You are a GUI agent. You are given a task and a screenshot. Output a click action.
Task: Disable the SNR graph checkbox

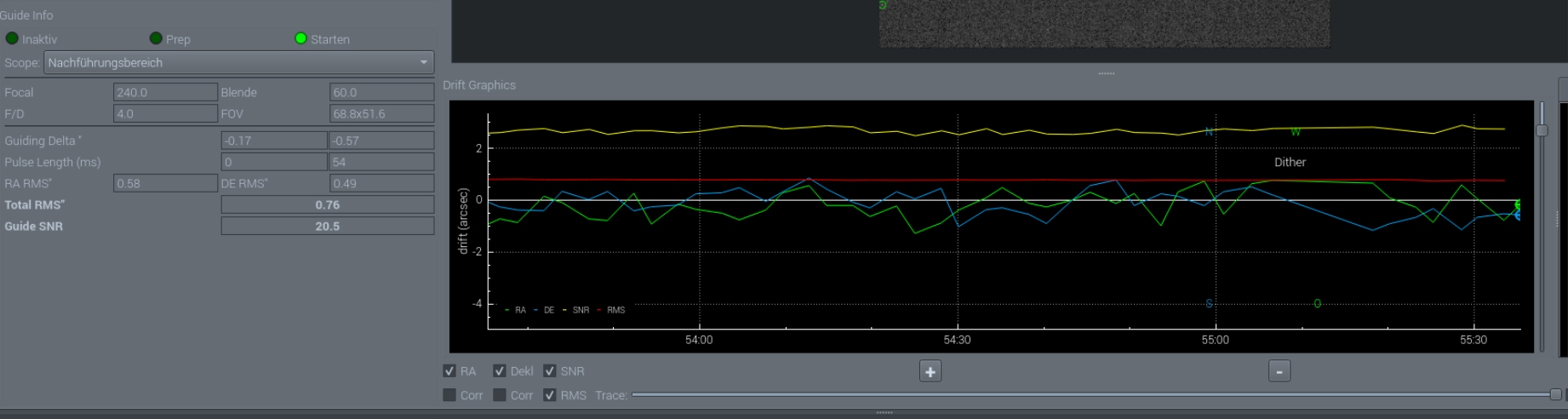(x=550, y=370)
